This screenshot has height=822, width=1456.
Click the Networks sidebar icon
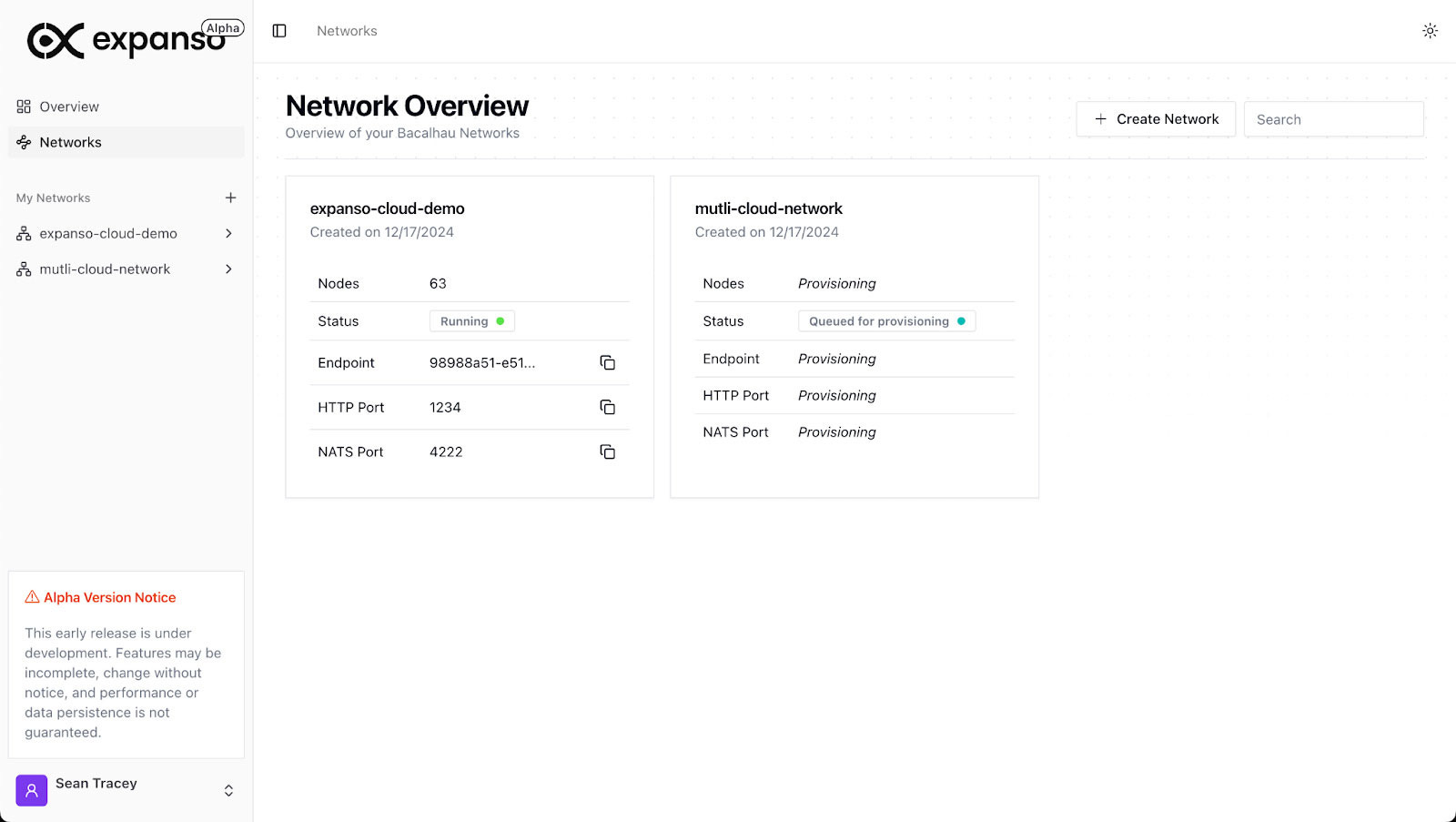click(x=24, y=142)
